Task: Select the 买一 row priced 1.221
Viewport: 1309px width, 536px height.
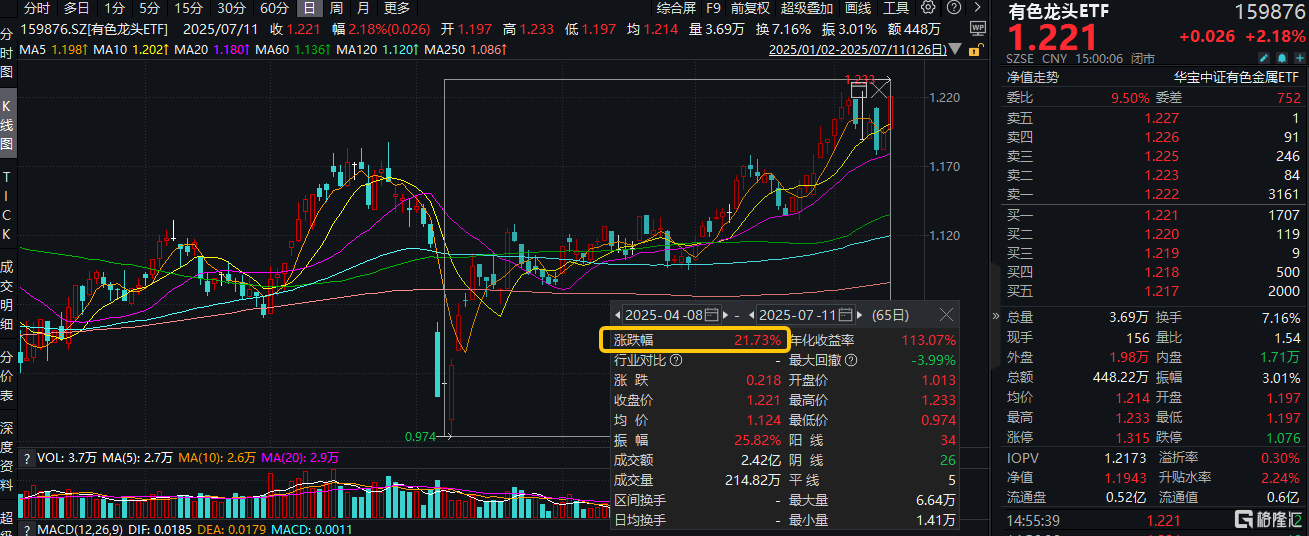Action: 1155,215
